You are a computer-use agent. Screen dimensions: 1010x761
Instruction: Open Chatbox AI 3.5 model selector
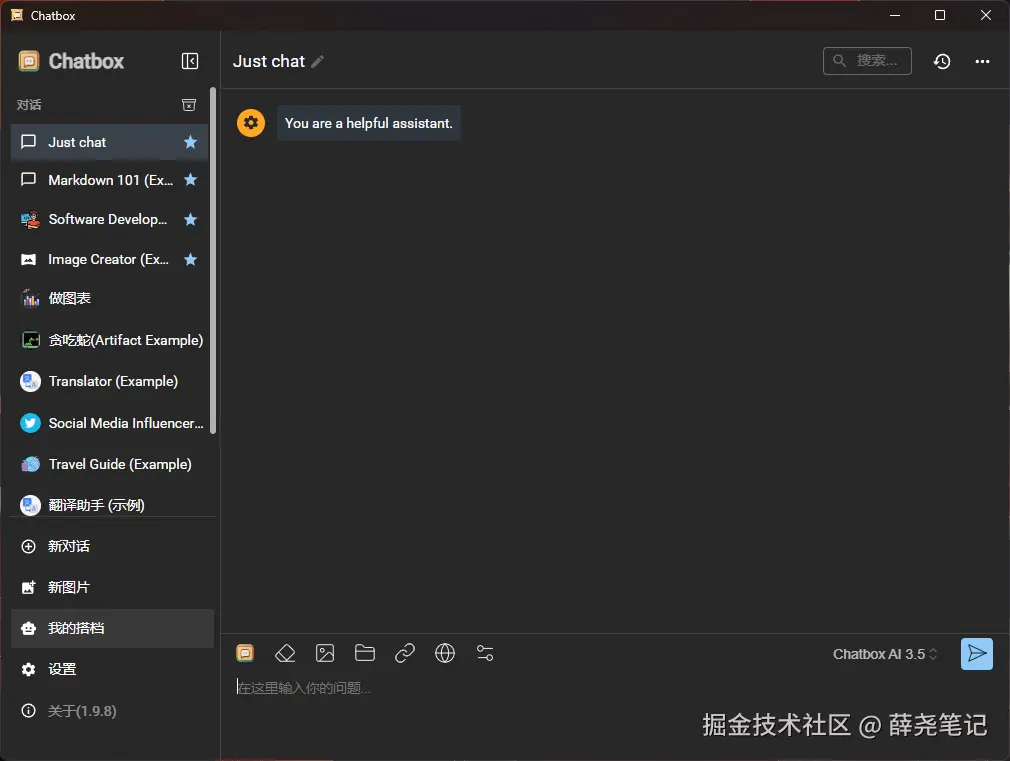884,654
